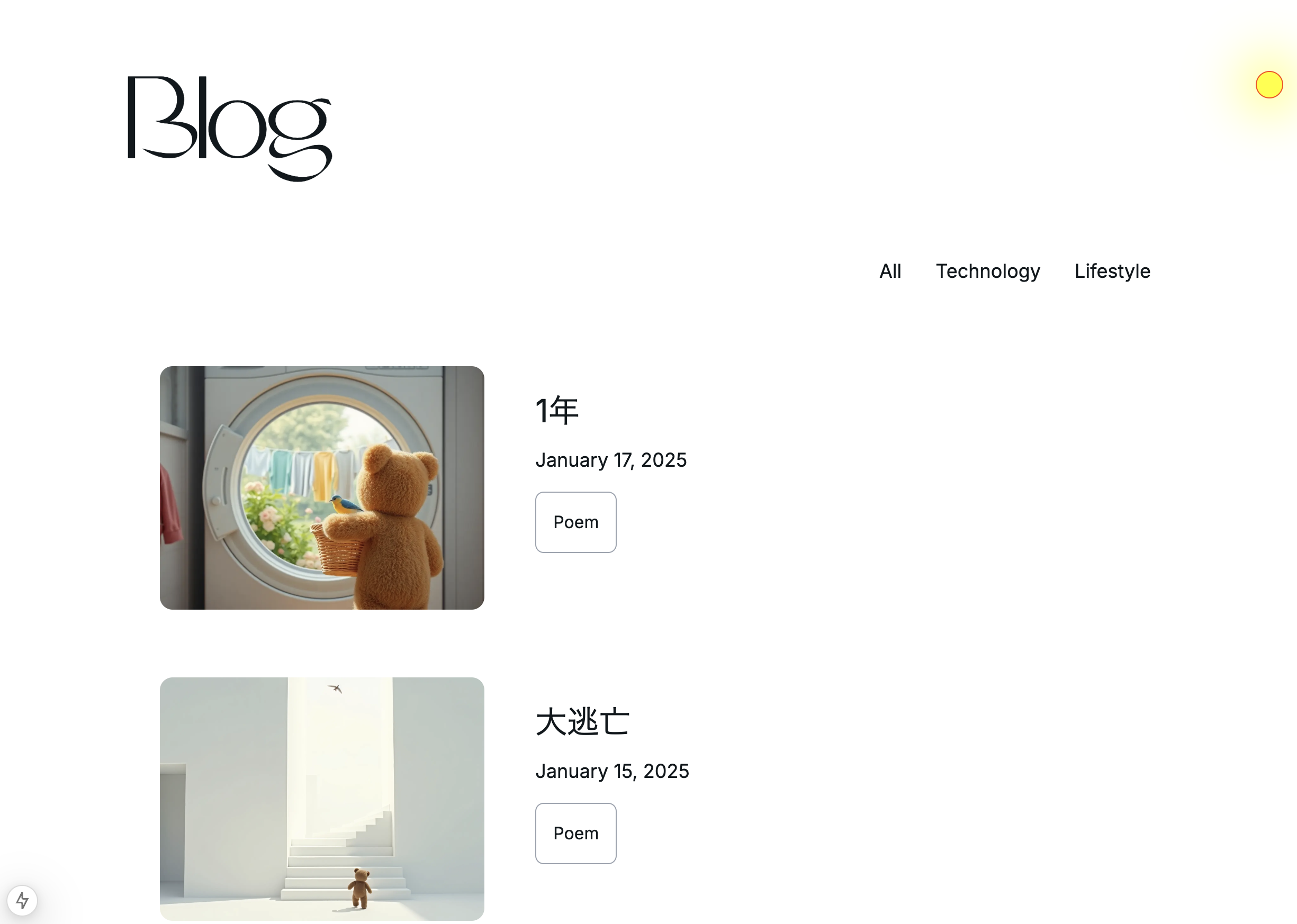Open the Blog logo home link
Viewport: 1297px width, 924px height.
[229, 129]
